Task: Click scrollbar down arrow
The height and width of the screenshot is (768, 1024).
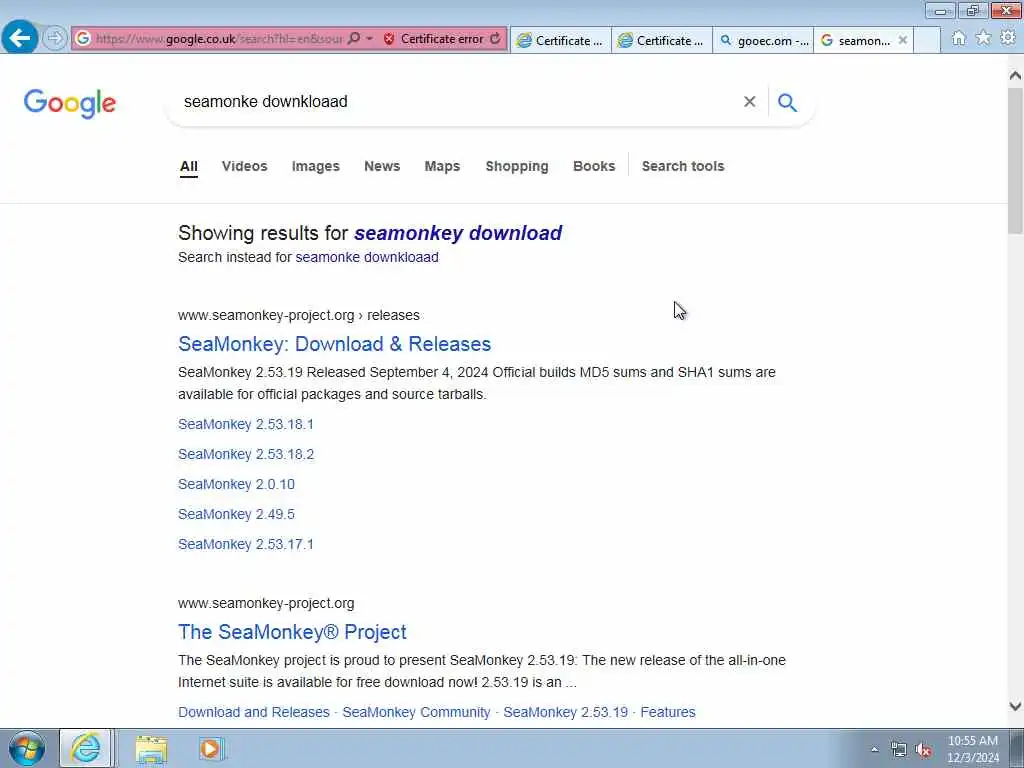Action: coord(1015,706)
